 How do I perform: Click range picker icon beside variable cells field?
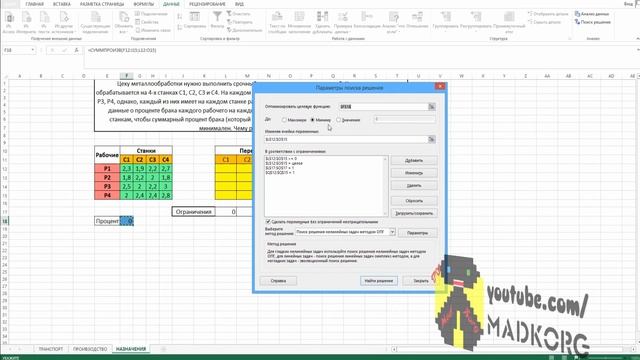(x=431, y=139)
